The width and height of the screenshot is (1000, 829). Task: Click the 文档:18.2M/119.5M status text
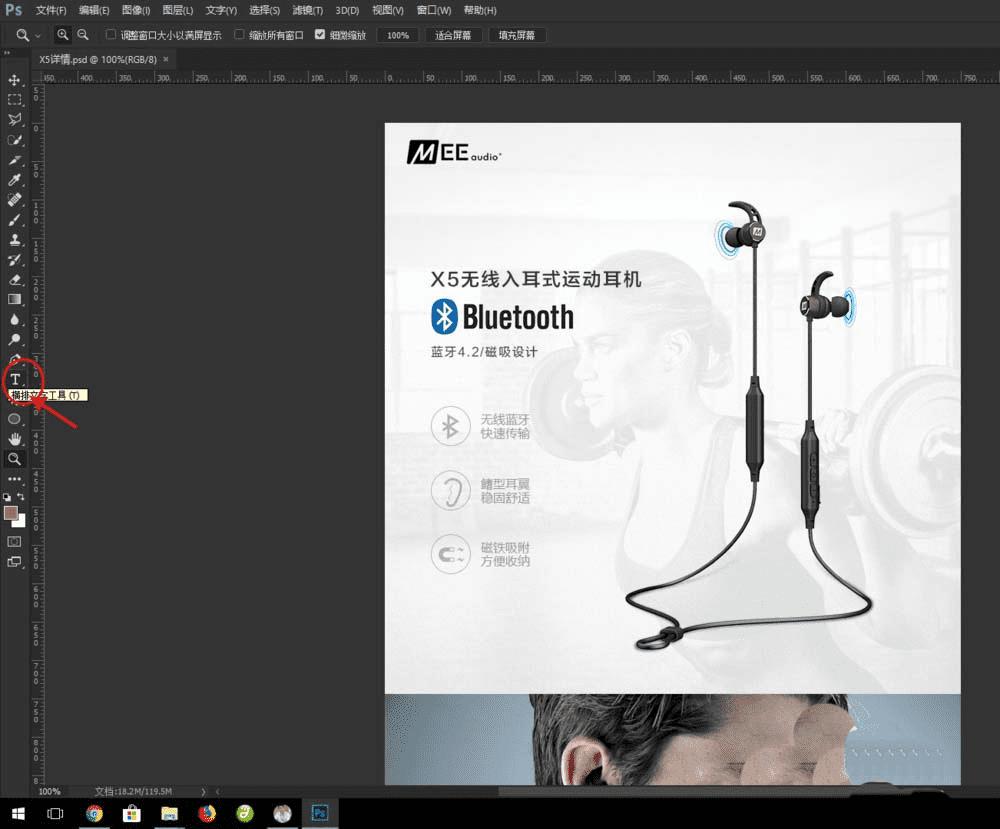tap(133, 791)
